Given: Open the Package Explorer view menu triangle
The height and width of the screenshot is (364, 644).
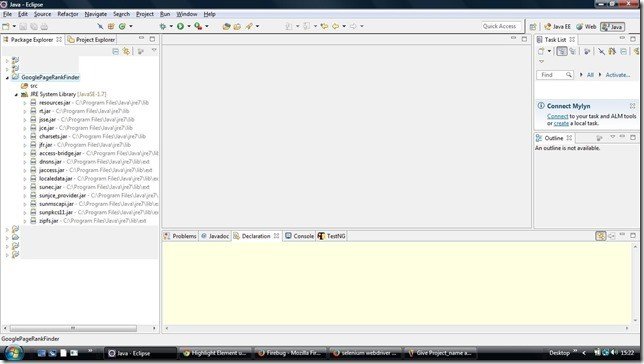Looking at the screenshot, I should pyautogui.click(x=154, y=51).
